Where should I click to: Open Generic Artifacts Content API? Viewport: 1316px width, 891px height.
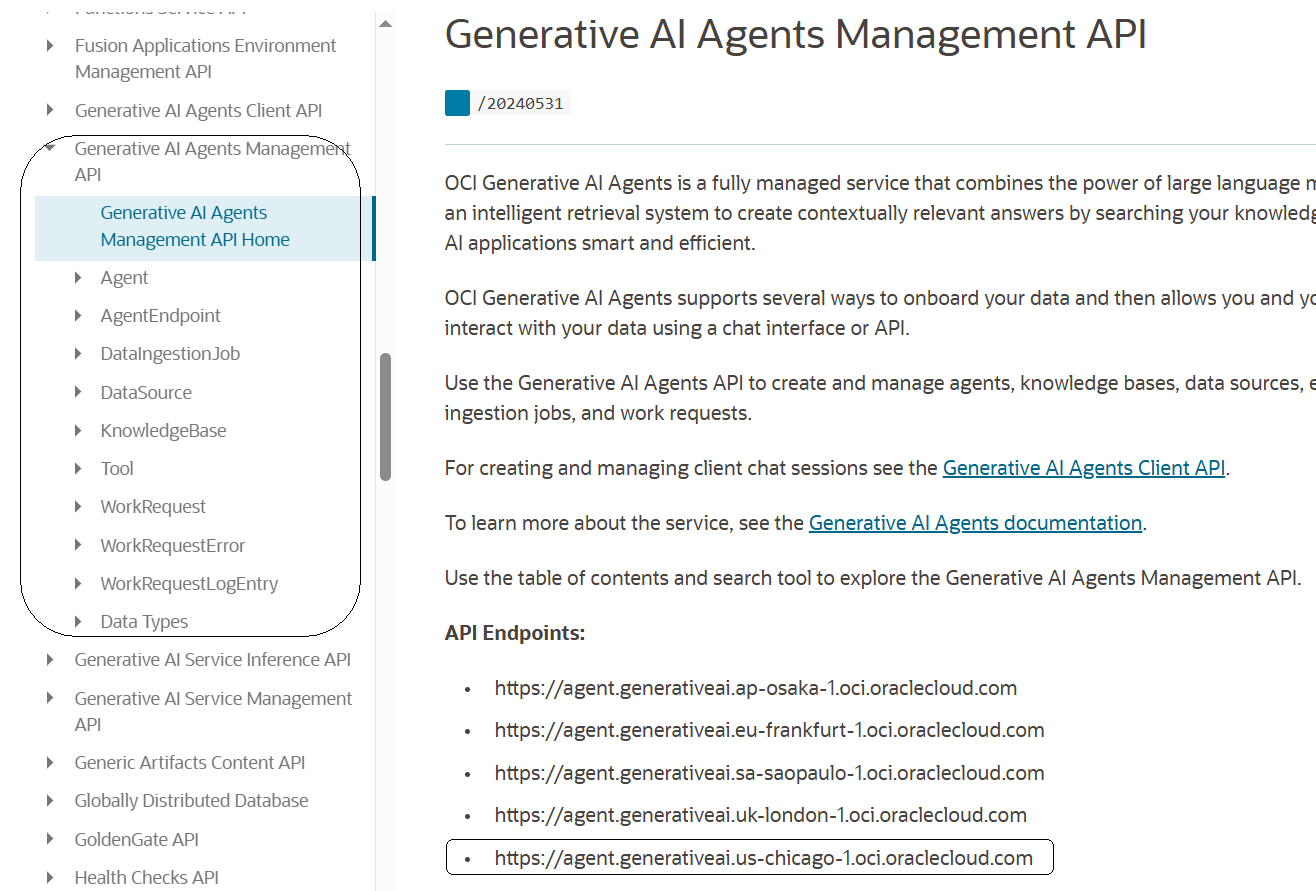tap(190, 763)
